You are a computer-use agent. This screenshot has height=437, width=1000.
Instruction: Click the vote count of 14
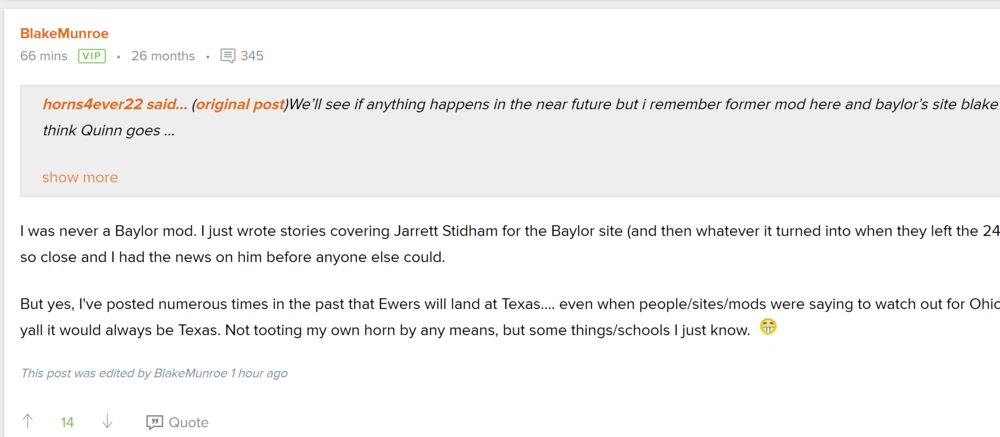coord(67,422)
